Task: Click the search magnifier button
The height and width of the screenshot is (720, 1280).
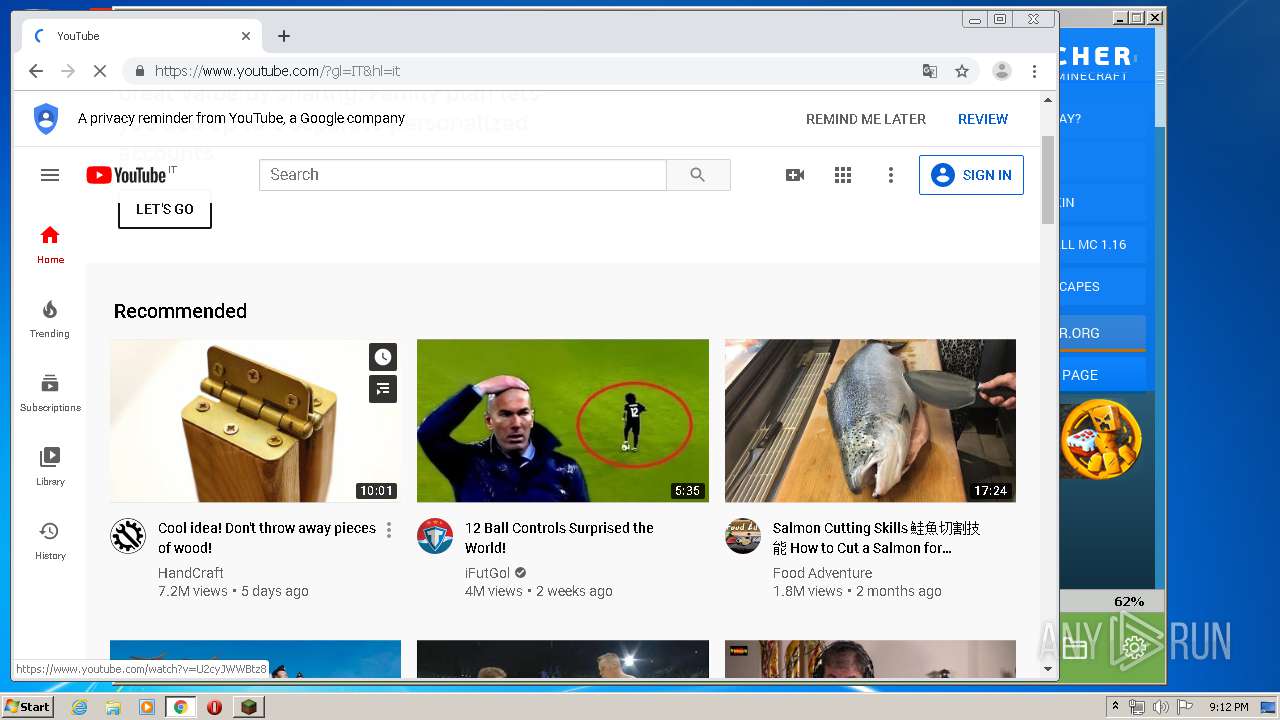Action: [698, 175]
